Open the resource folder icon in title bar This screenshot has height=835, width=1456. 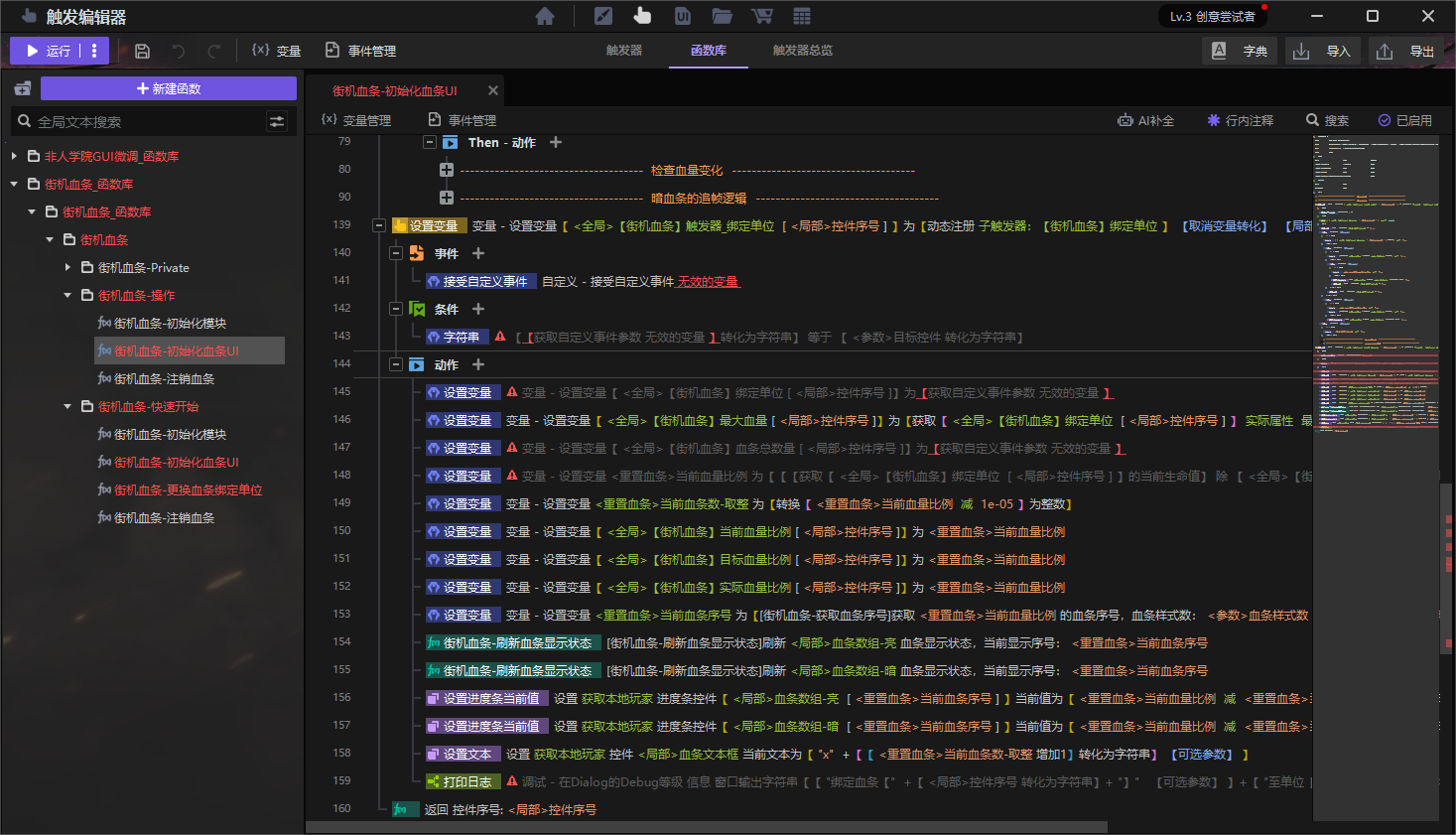tap(722, 16)
